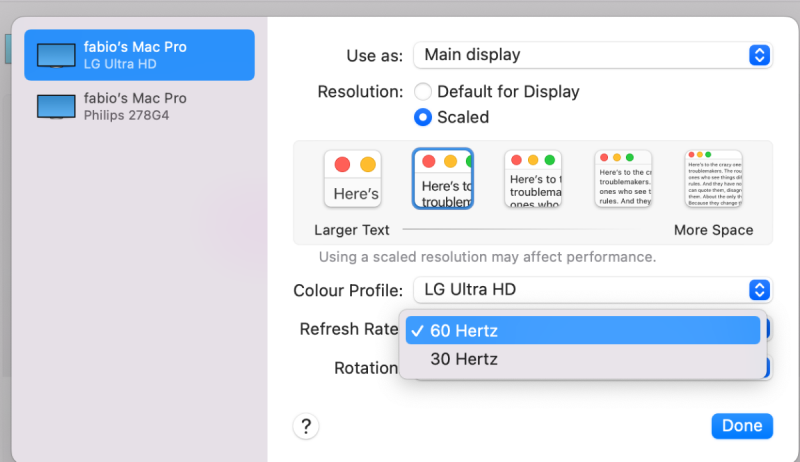Click the LG Ultra HD monitor icon
800x462 pixels.
[55, 56]
